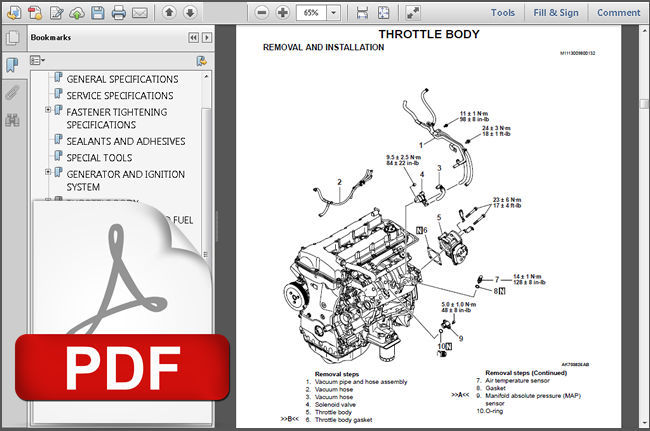Viewport: 650px width, 431px height.
Task: Send file by email envelope icon
Action: pyautogui.click(x=140, y=13)
